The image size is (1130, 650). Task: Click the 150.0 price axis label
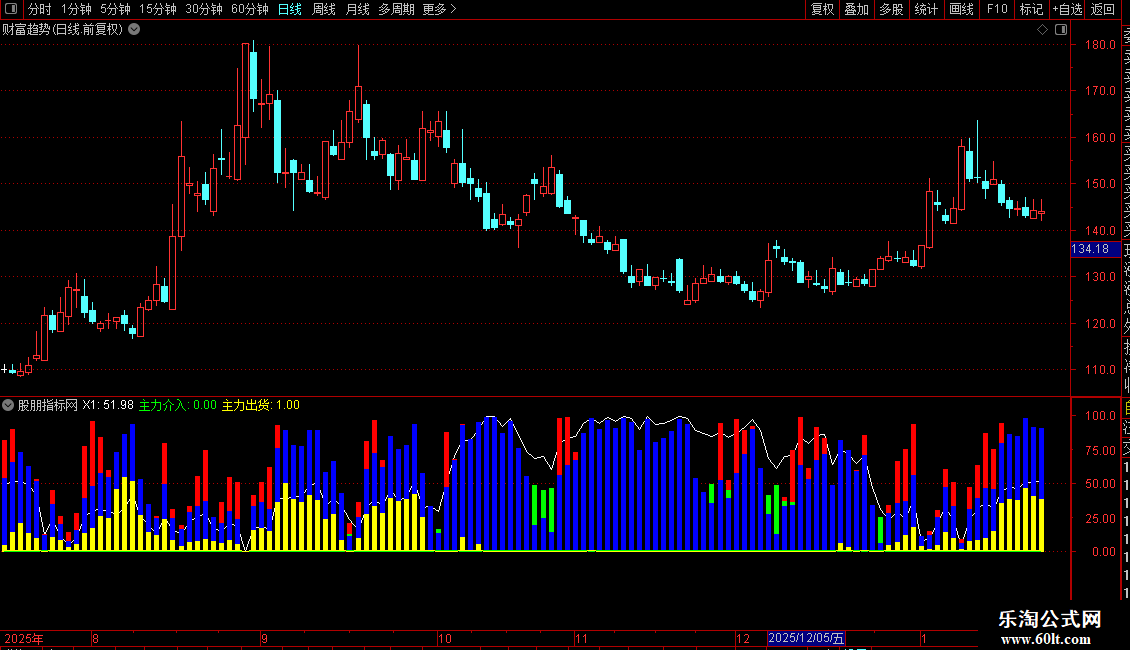coord(1100,184)
